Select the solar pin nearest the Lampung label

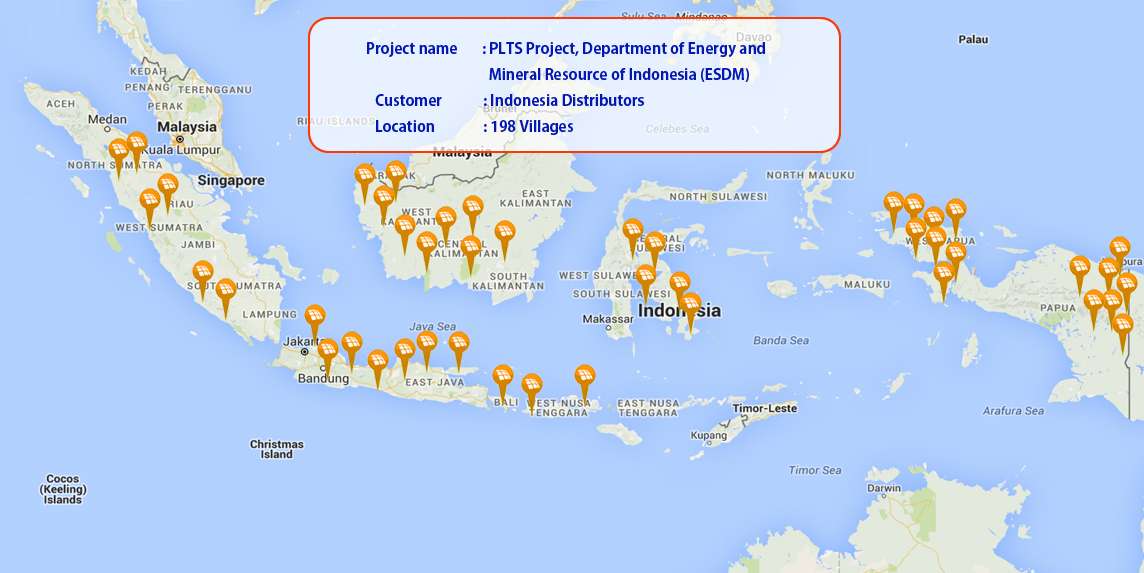tap(226, 291)
